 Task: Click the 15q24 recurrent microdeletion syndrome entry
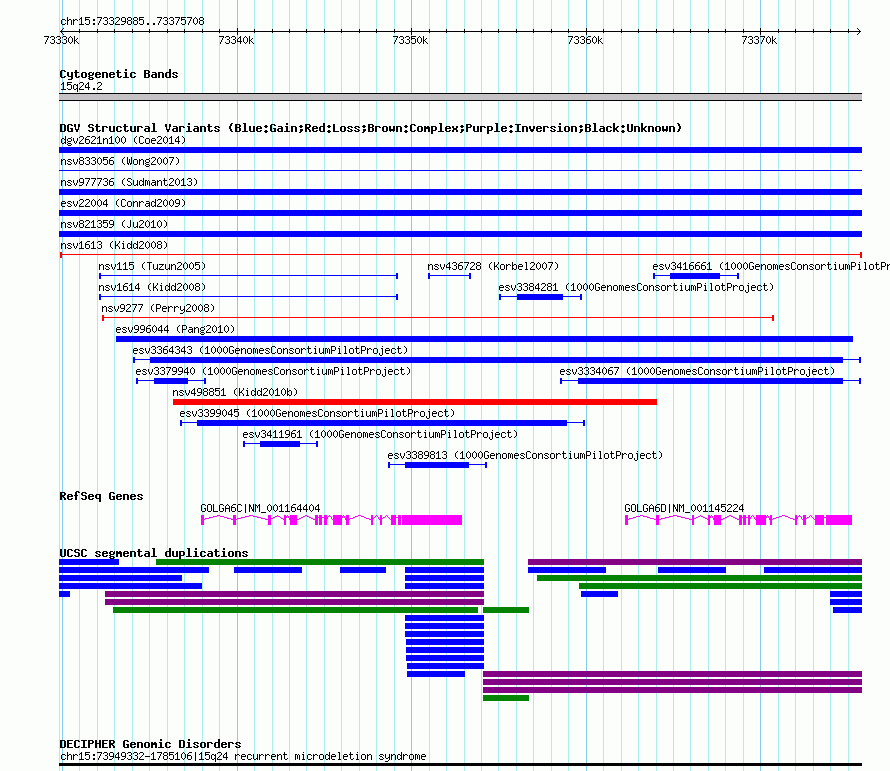(243, 756)
